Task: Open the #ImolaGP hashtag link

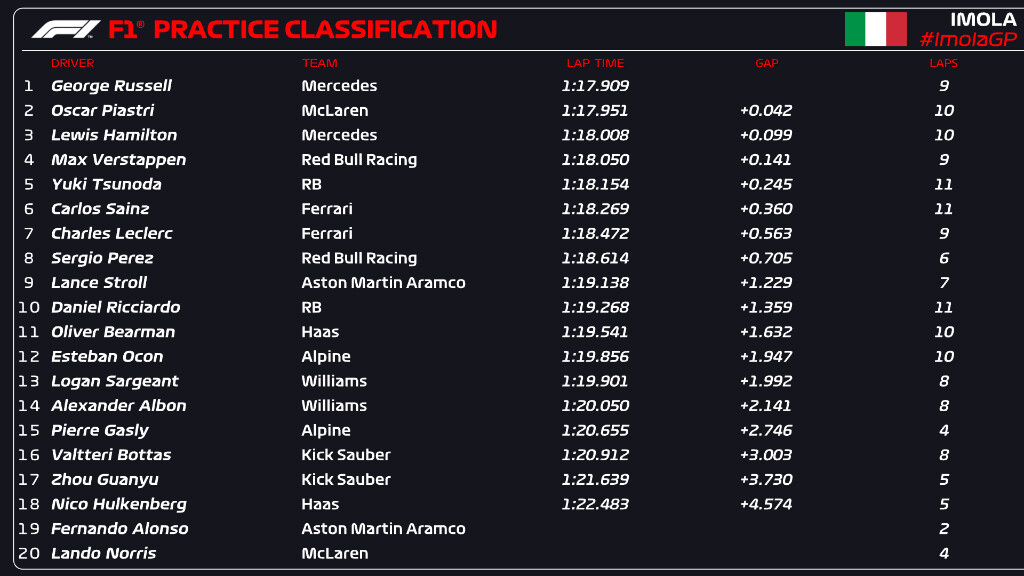Action: 967,39
